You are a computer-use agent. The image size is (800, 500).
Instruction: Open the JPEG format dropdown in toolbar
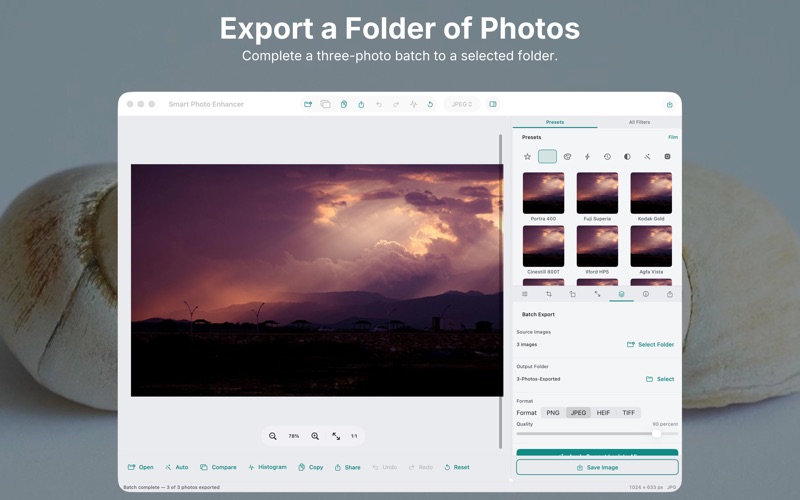pos(462,104)
